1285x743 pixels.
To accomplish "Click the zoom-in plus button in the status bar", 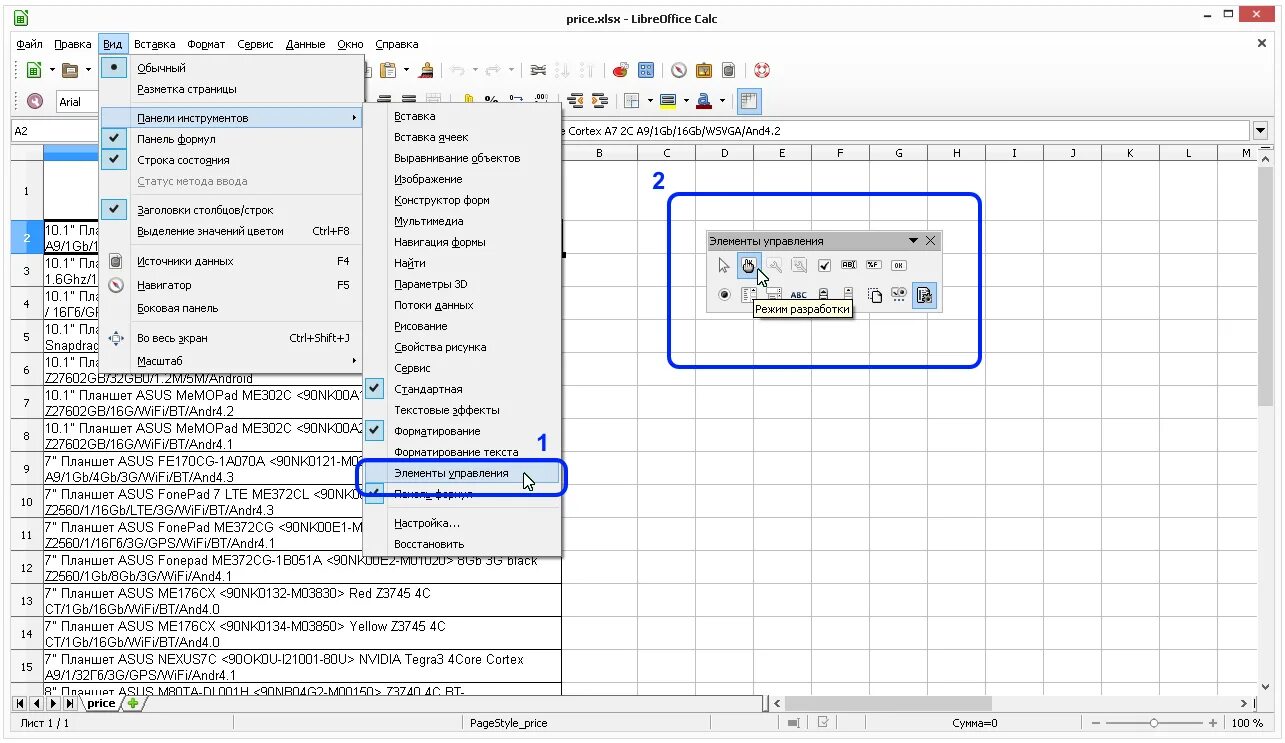I will coord(1213,722).
